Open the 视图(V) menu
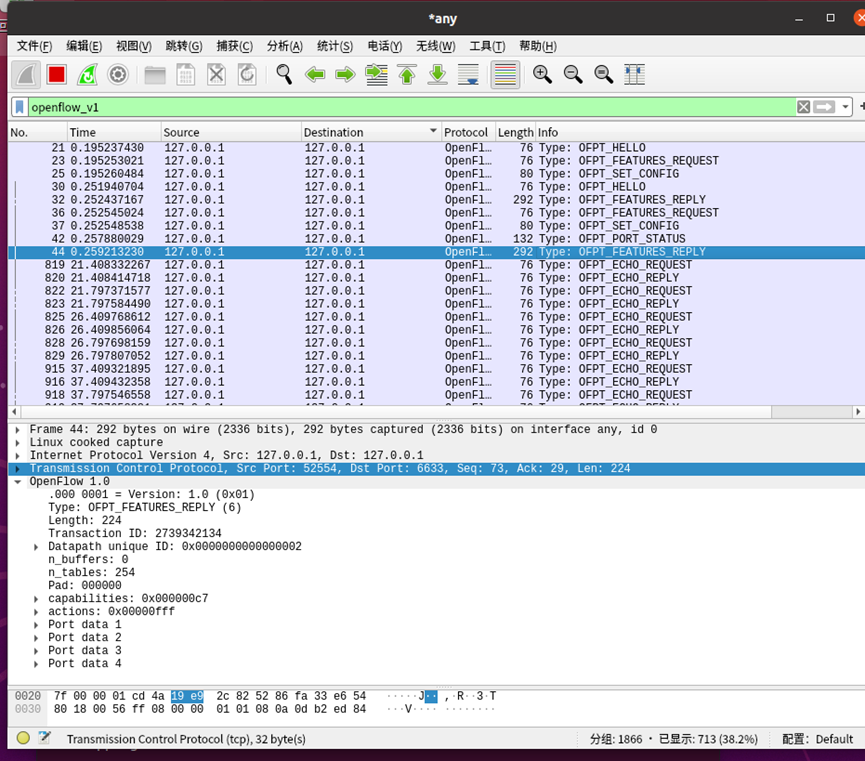Viewport: 865px width, 761px height. click(134, 46)
